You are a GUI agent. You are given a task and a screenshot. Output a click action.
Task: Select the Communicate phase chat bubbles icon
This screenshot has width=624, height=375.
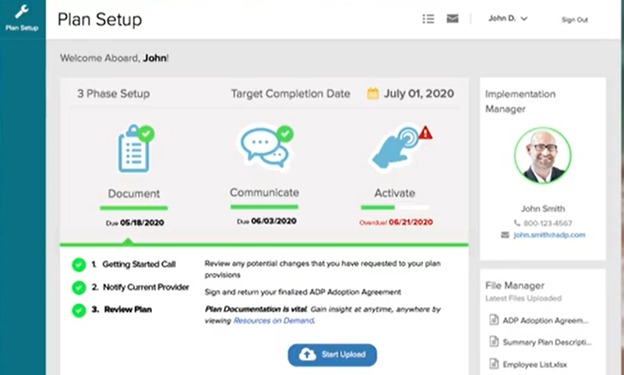[265, 146]
